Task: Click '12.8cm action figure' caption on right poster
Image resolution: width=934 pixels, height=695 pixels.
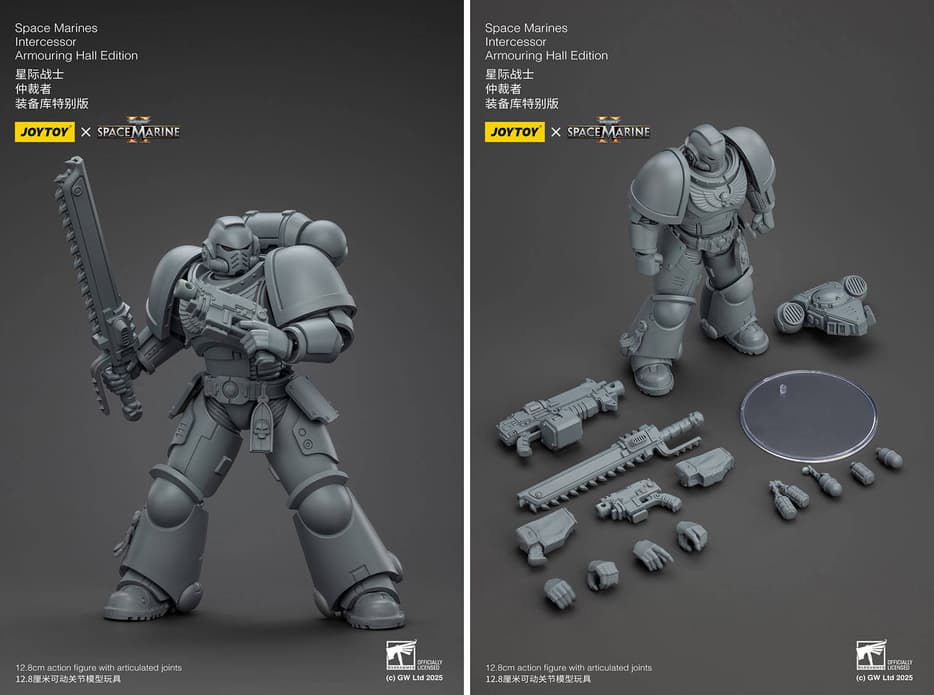Action: pos(568,668)
